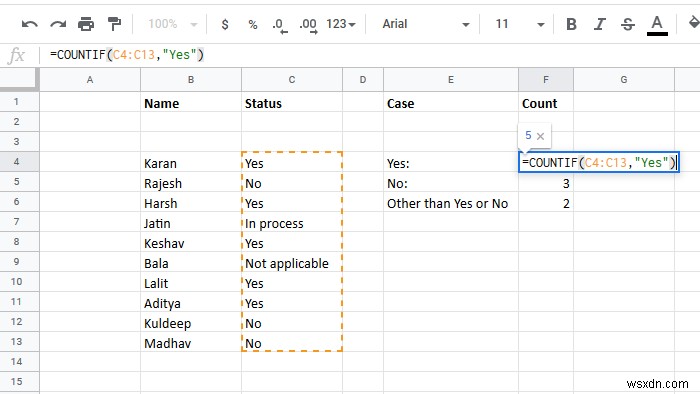Select the In process status cell
This screenshot has height=394, width=700.
292,222
